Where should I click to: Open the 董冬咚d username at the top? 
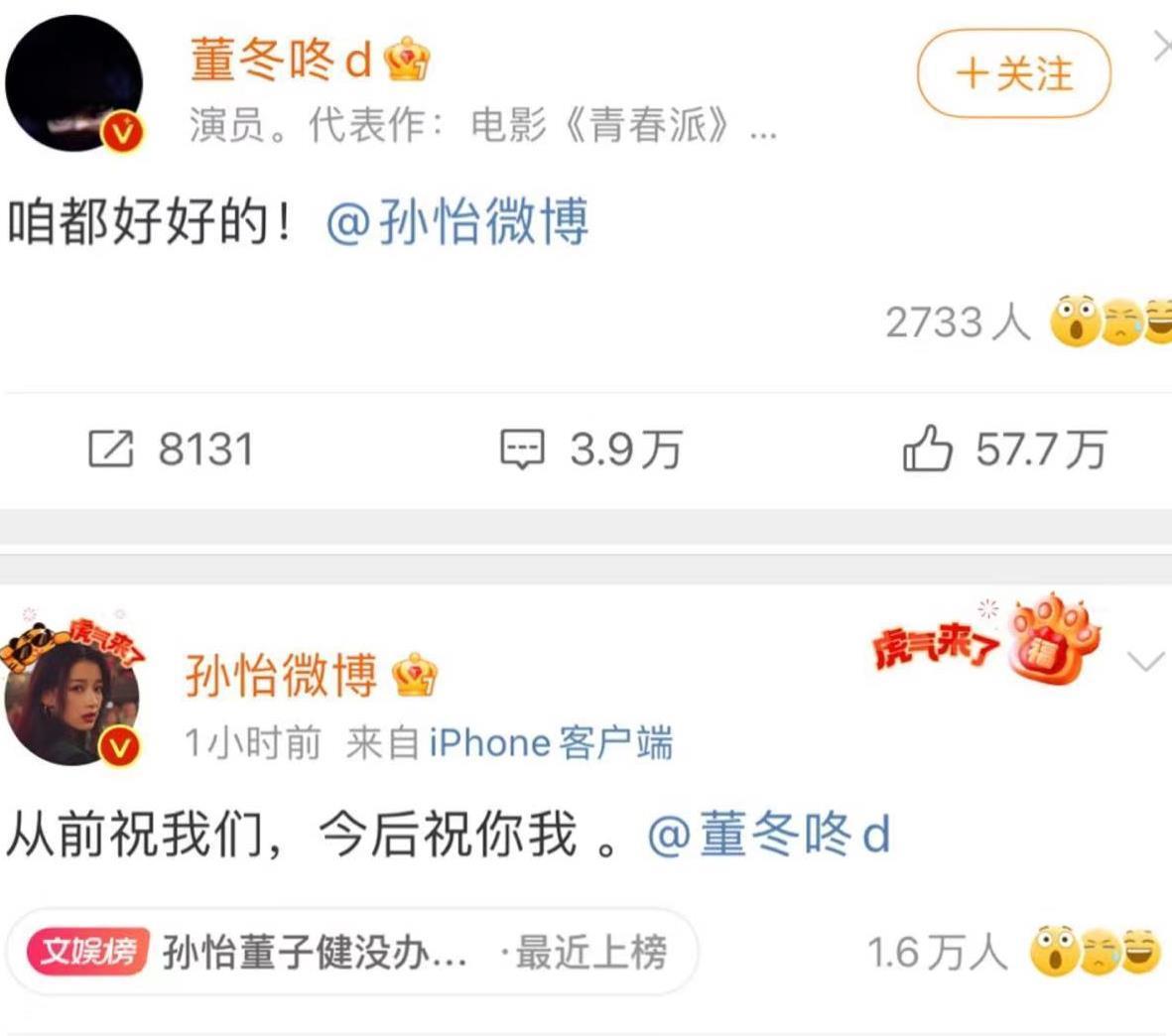(281, 60)
